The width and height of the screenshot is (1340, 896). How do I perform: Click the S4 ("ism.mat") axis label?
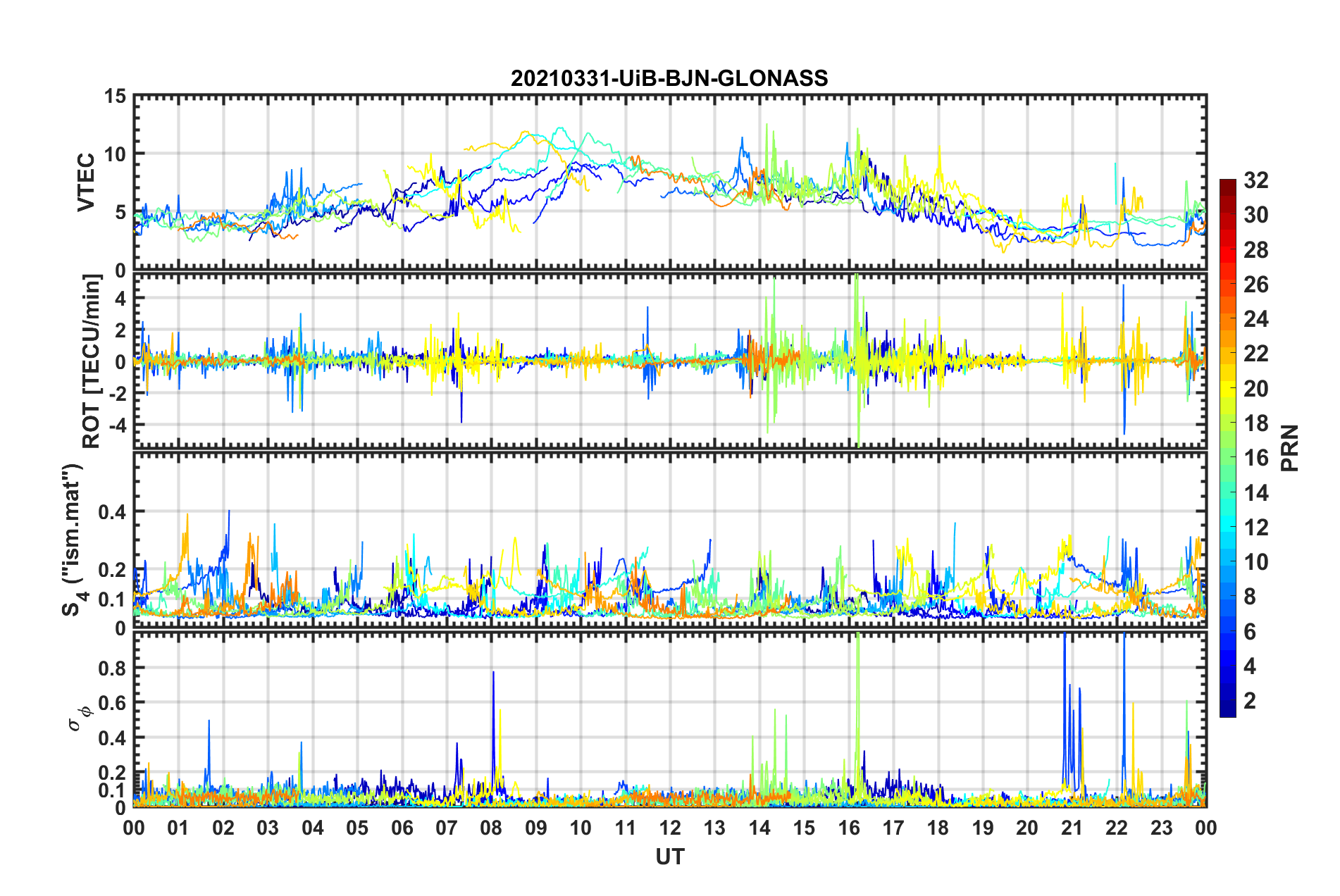pyautogui.click(x=73, y=540)
